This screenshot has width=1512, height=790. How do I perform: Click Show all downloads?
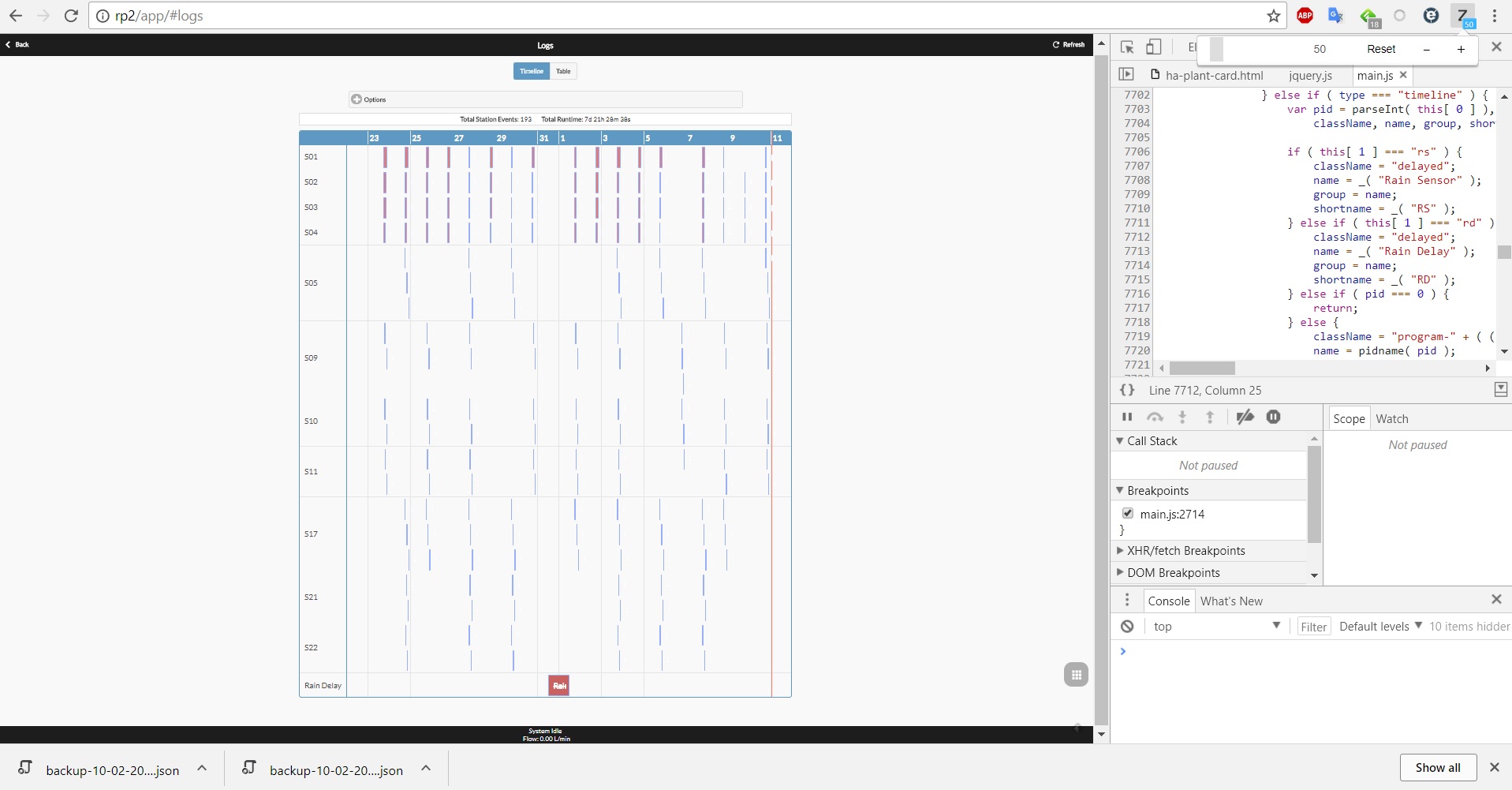click(x=1438, y=767)
